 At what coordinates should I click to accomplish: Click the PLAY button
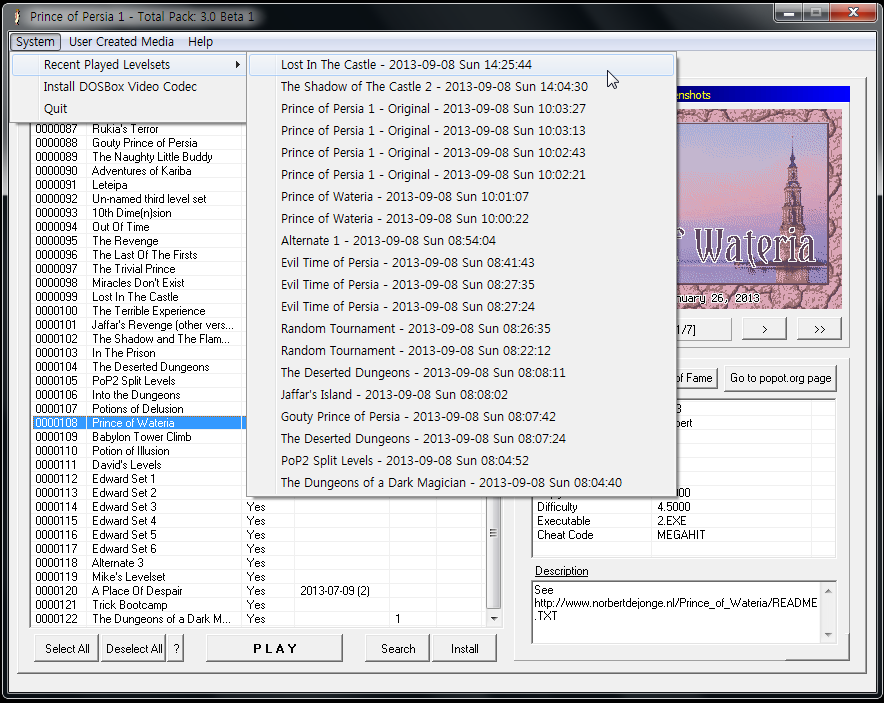coord(275,648)
